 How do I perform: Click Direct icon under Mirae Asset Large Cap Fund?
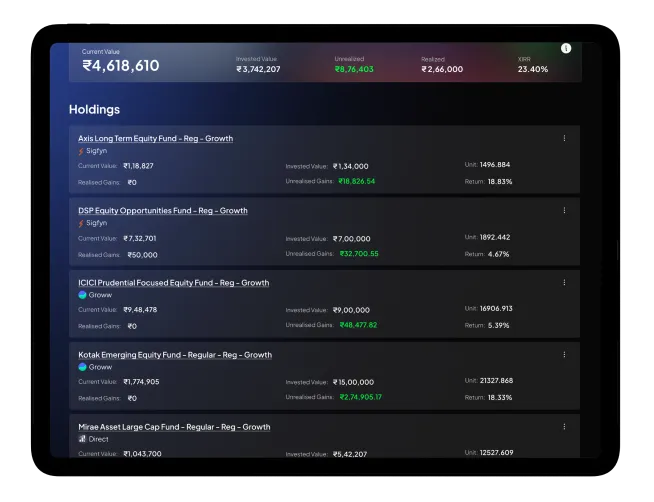click(x=82, y=439)
